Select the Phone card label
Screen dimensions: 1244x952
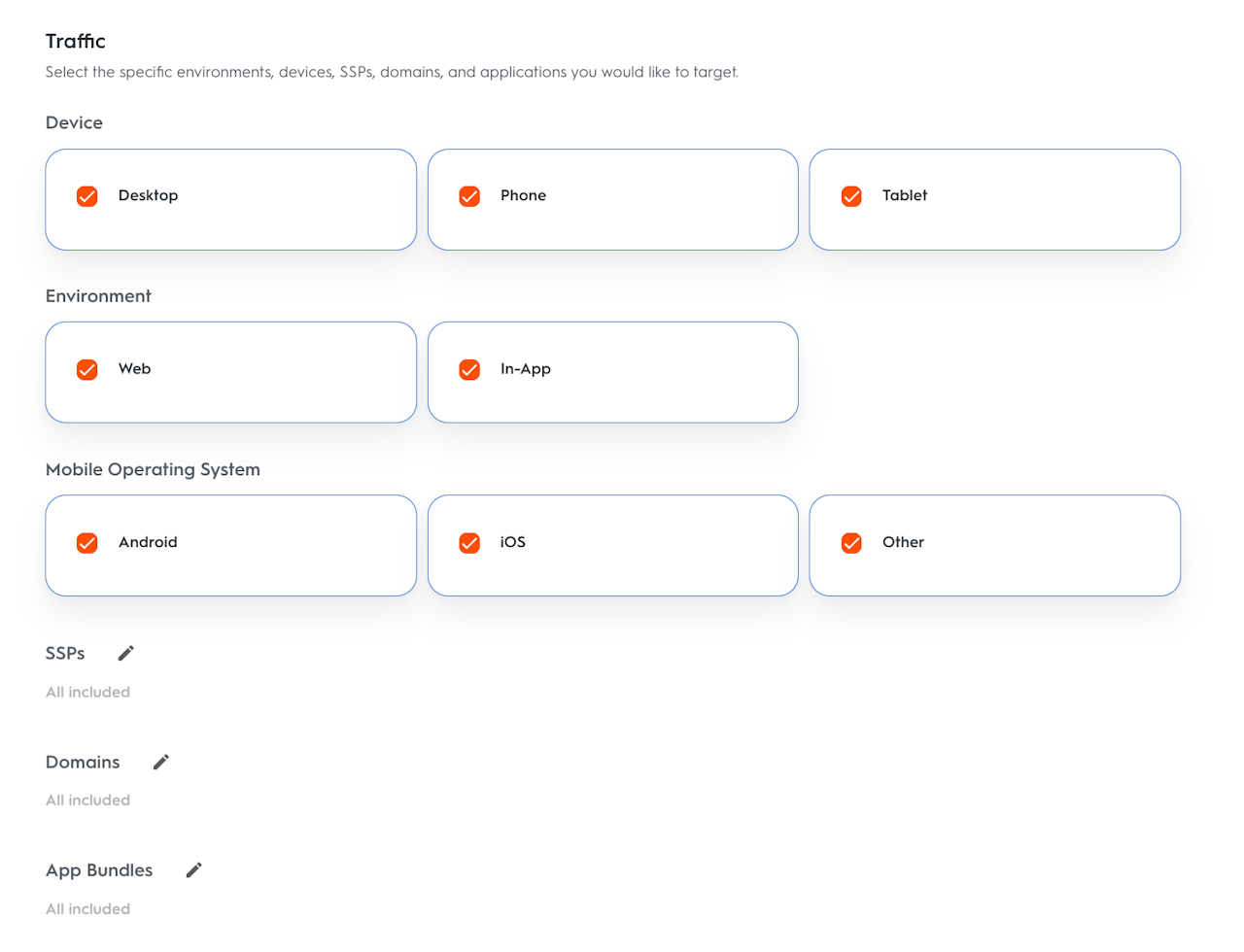(x=523, y=195)
